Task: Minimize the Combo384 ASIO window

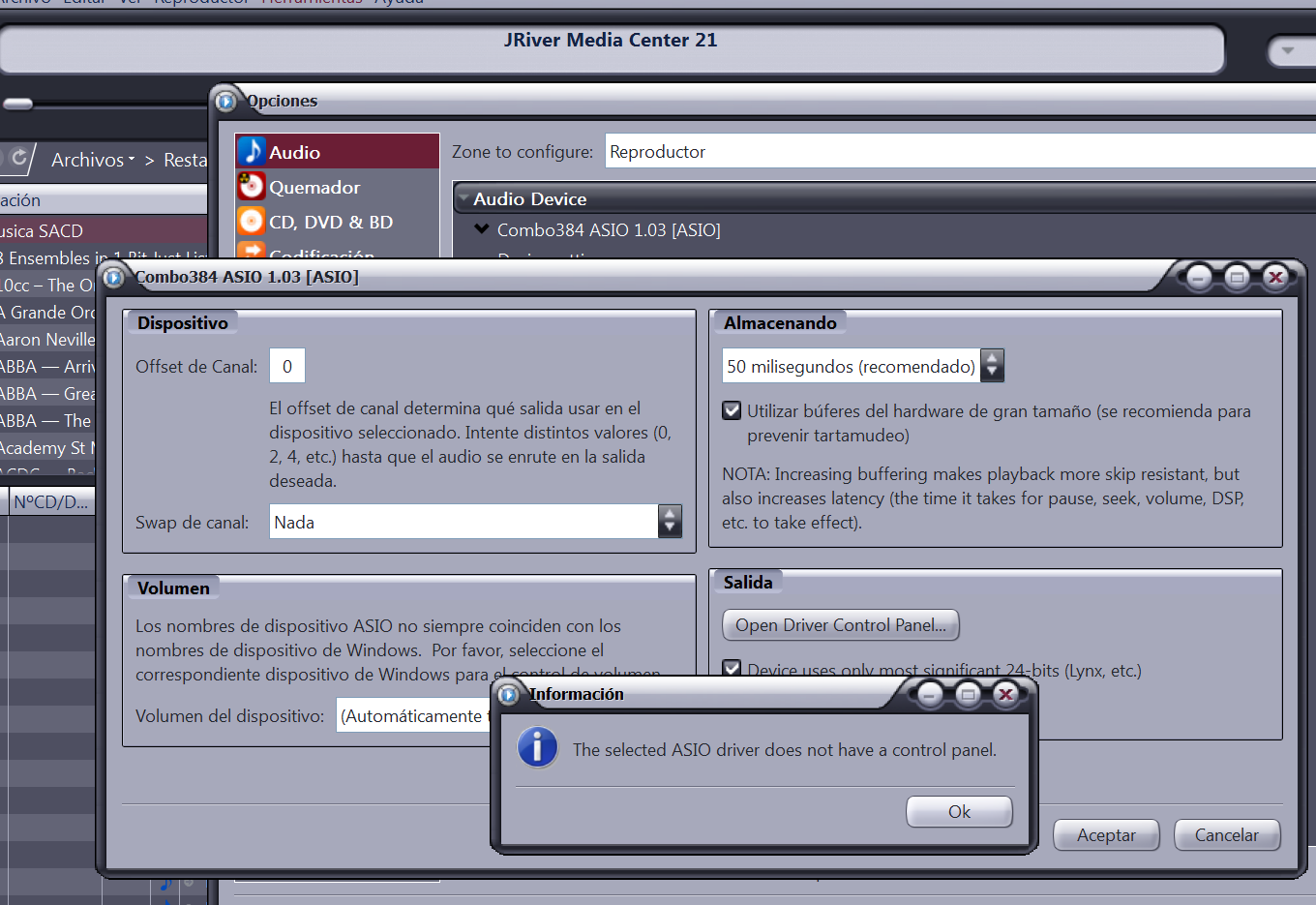Action: coord(1198,278)
